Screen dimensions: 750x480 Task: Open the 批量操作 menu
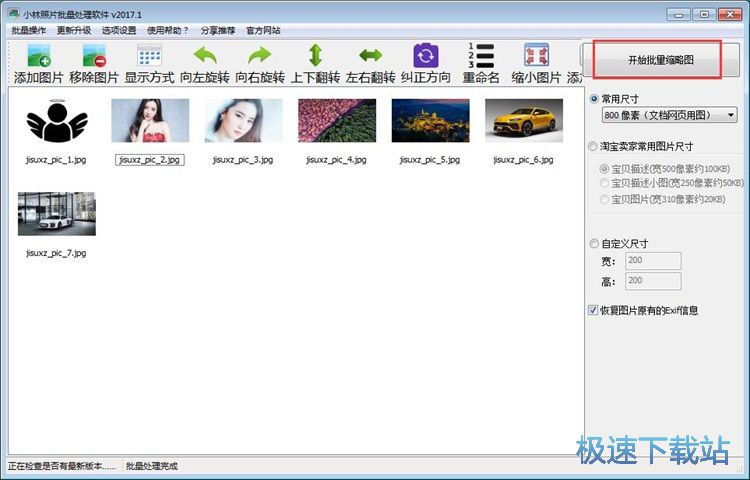pyautogui.click(x=29, y=31)
